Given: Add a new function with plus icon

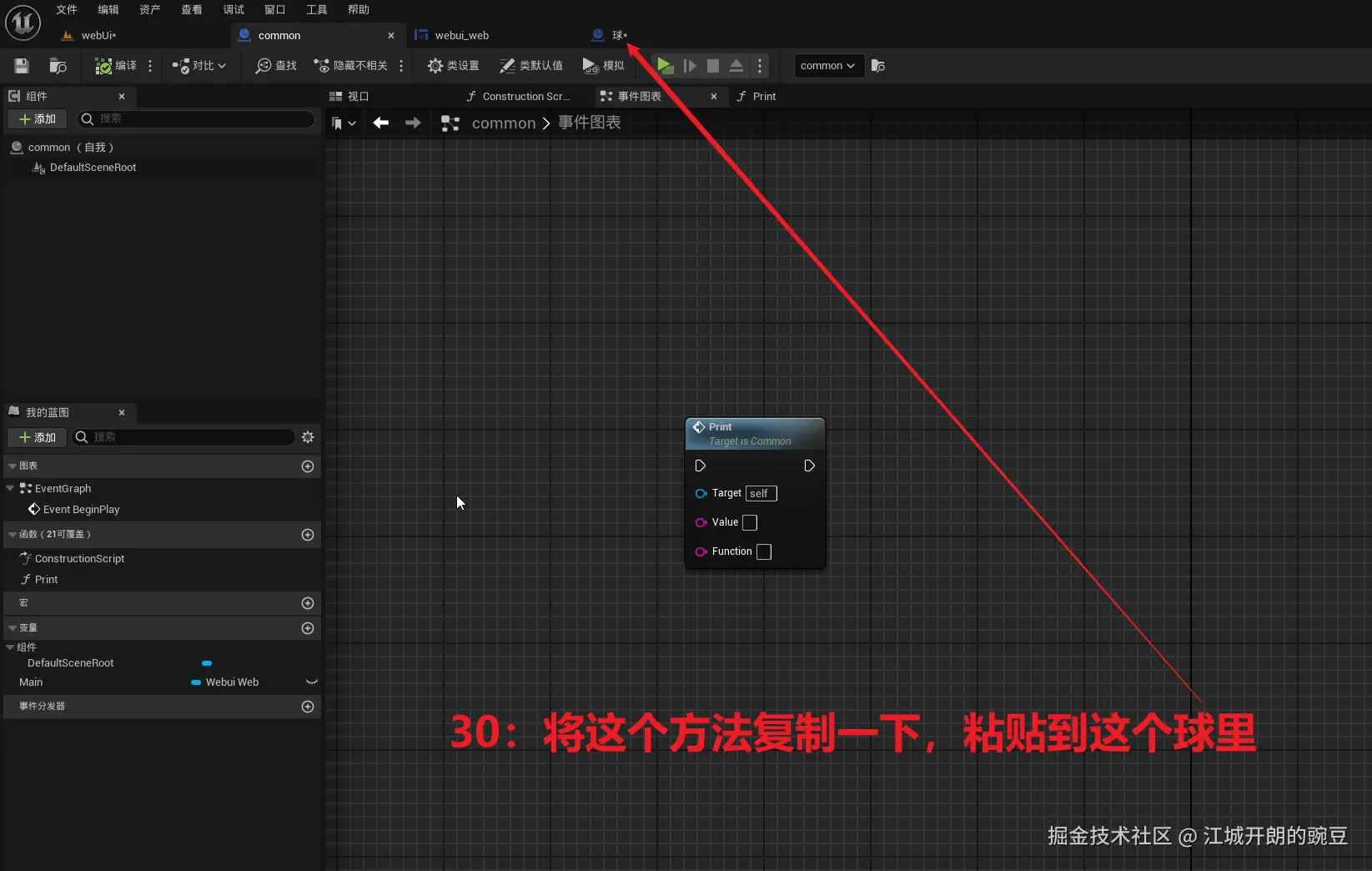Looking at the screenshot, I should click(x=308, y=535).
